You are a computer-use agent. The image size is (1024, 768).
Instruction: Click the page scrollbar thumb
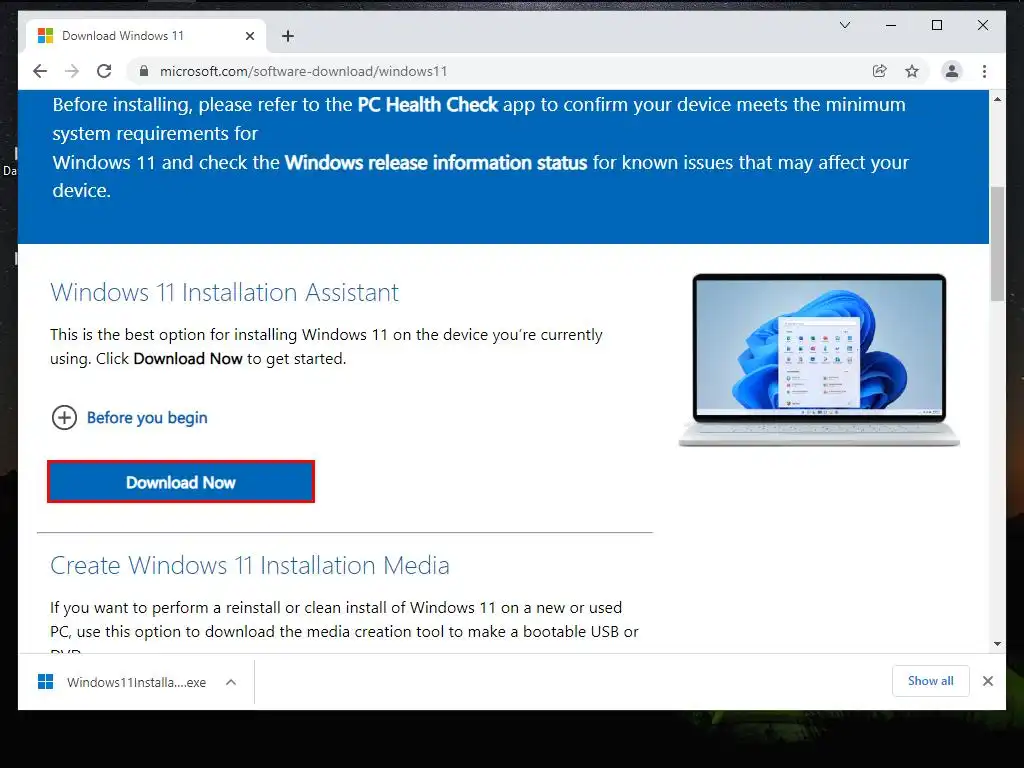tap(997, 244)
